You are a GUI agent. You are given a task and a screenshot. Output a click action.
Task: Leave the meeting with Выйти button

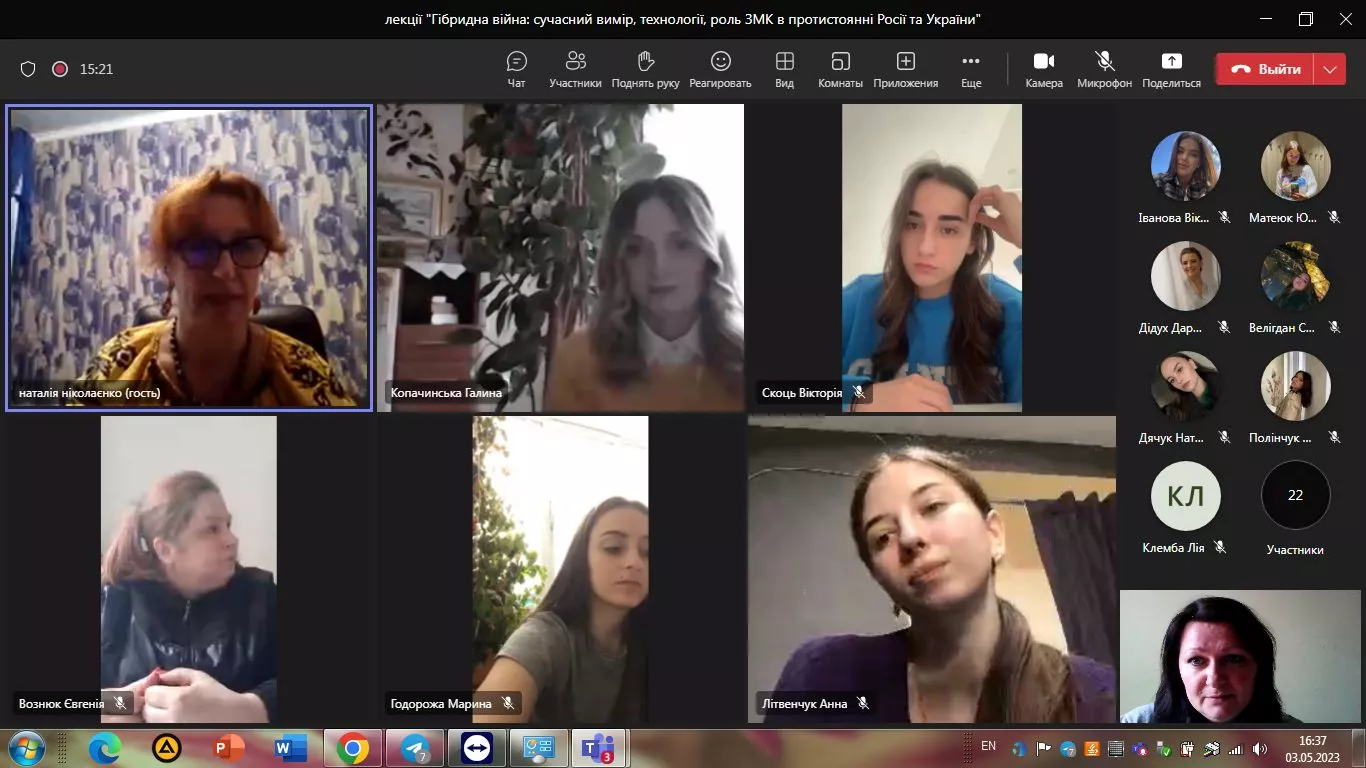point(1265,69)
